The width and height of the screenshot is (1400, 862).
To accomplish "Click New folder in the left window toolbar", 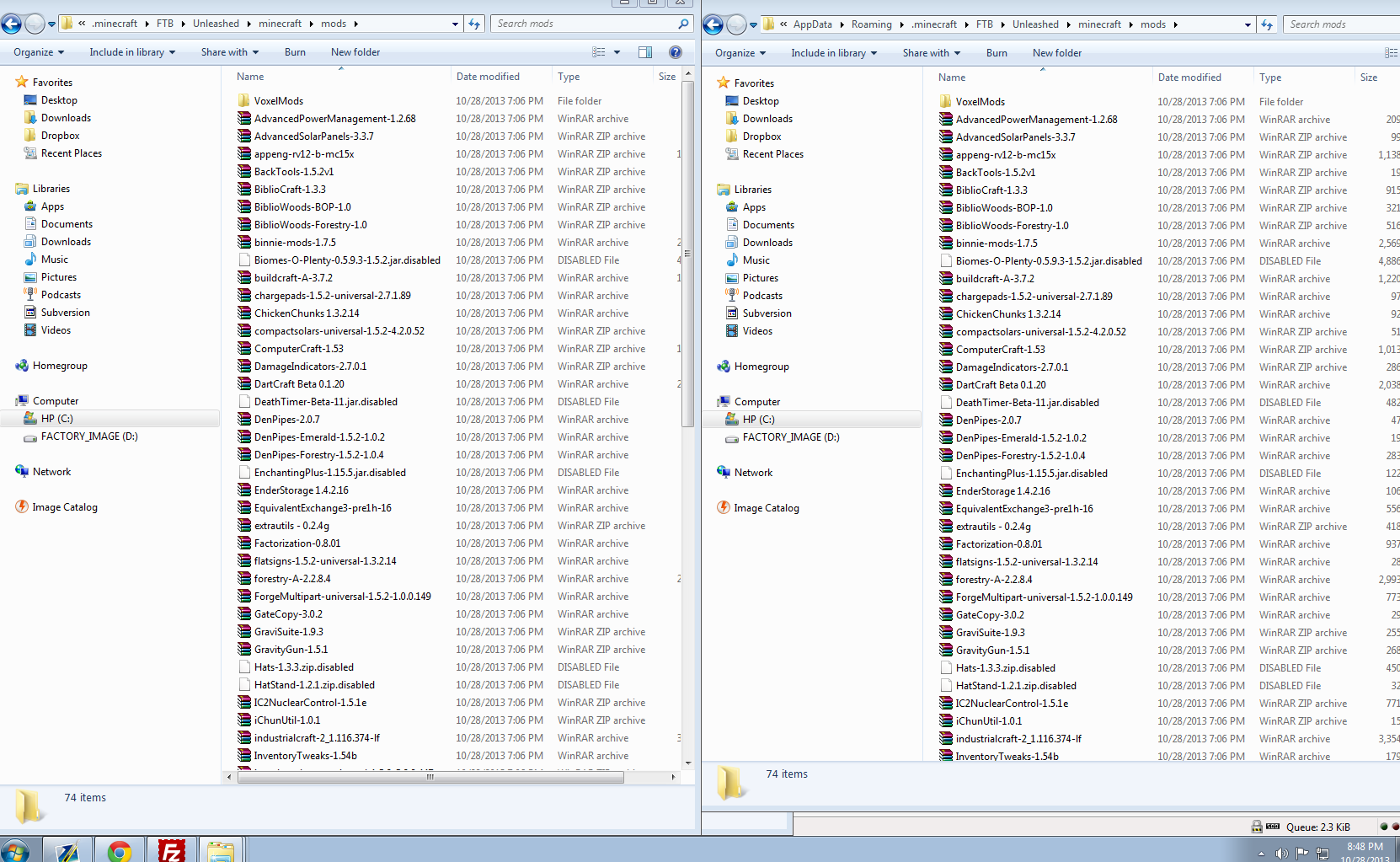I will click(355, 52).
